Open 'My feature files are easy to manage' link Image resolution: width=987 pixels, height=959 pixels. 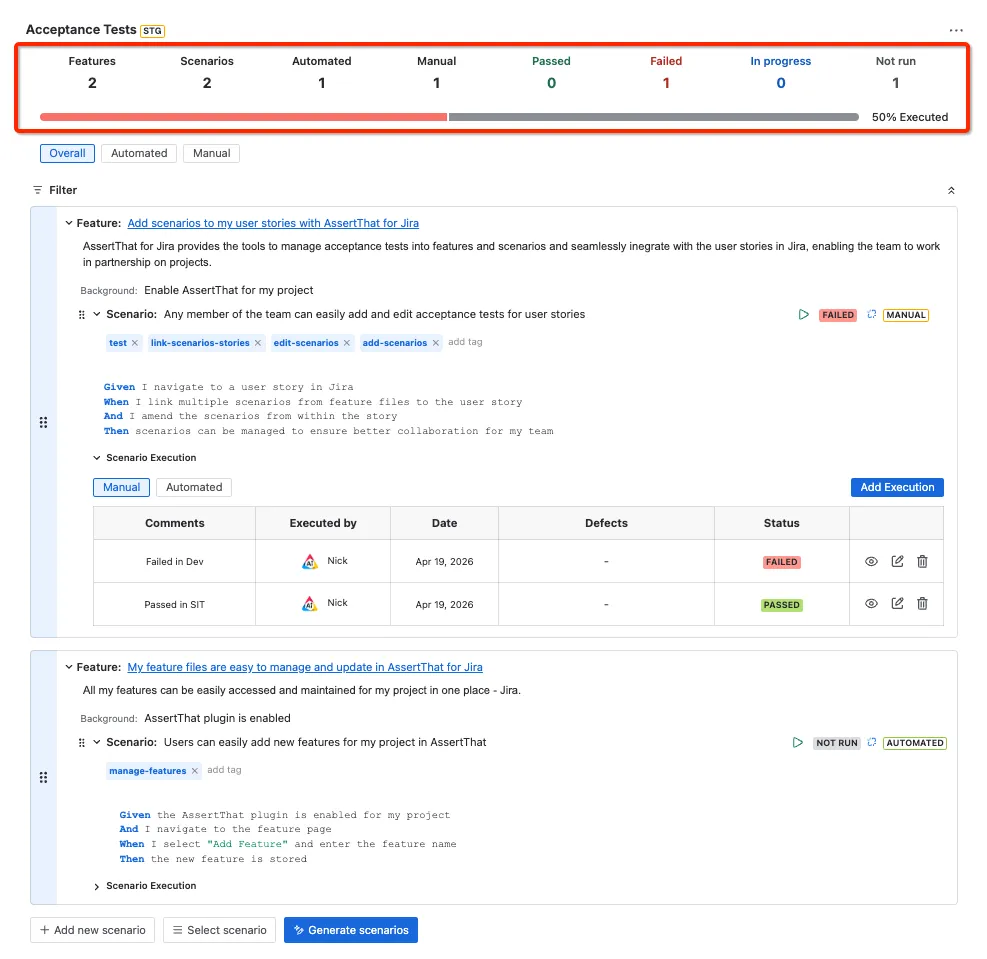[305, 667]
